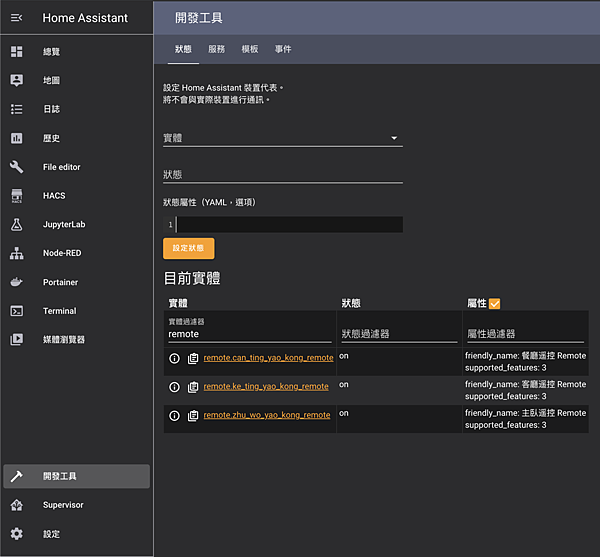Open the remote.zhu_wo_yao_kong_remote link
Screen dimensions: 600x557
click(267, 415)
